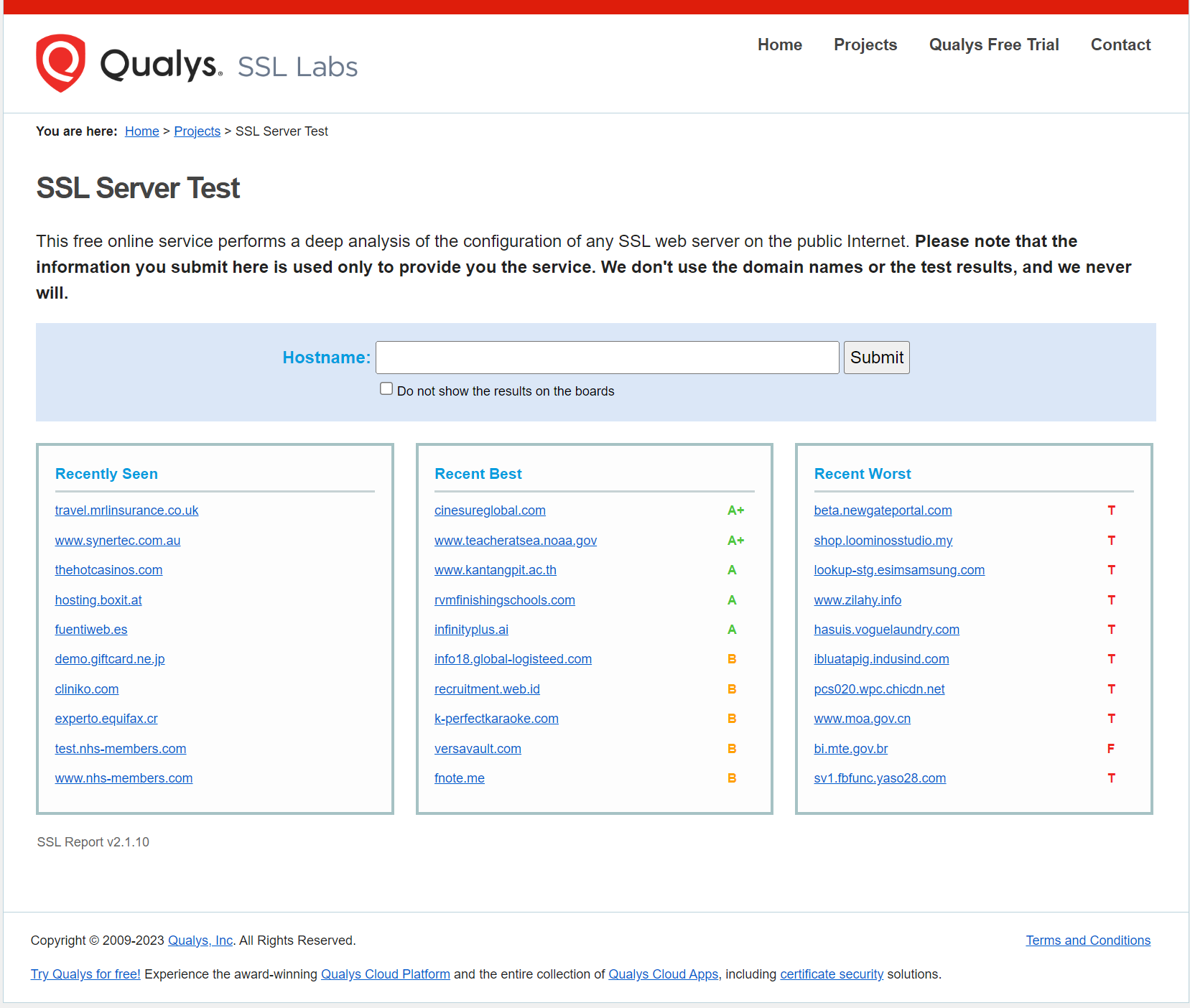Open the Qualys Free Trial page
The image size is (1190, 1008).
[x=993, y=45]
